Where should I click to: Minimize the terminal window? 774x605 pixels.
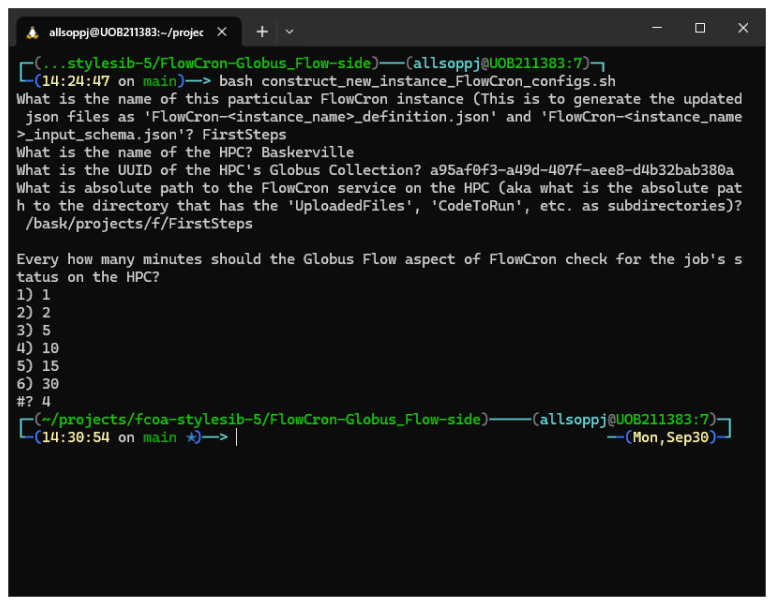click(657, 28)
